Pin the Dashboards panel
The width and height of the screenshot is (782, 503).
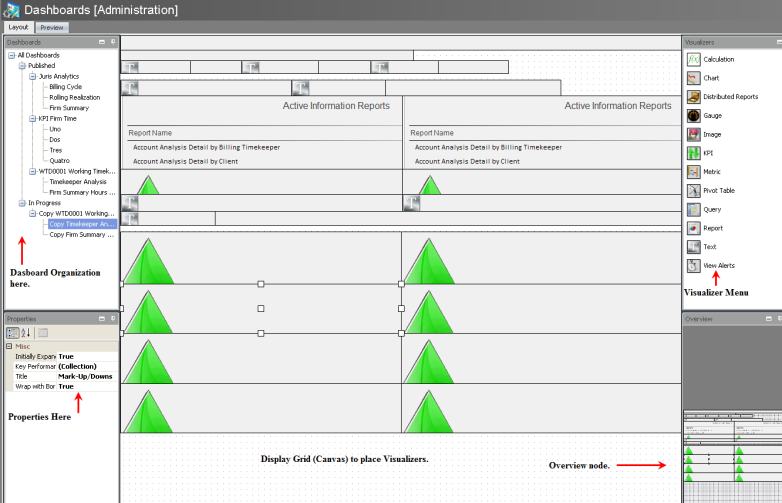point(113,42)
